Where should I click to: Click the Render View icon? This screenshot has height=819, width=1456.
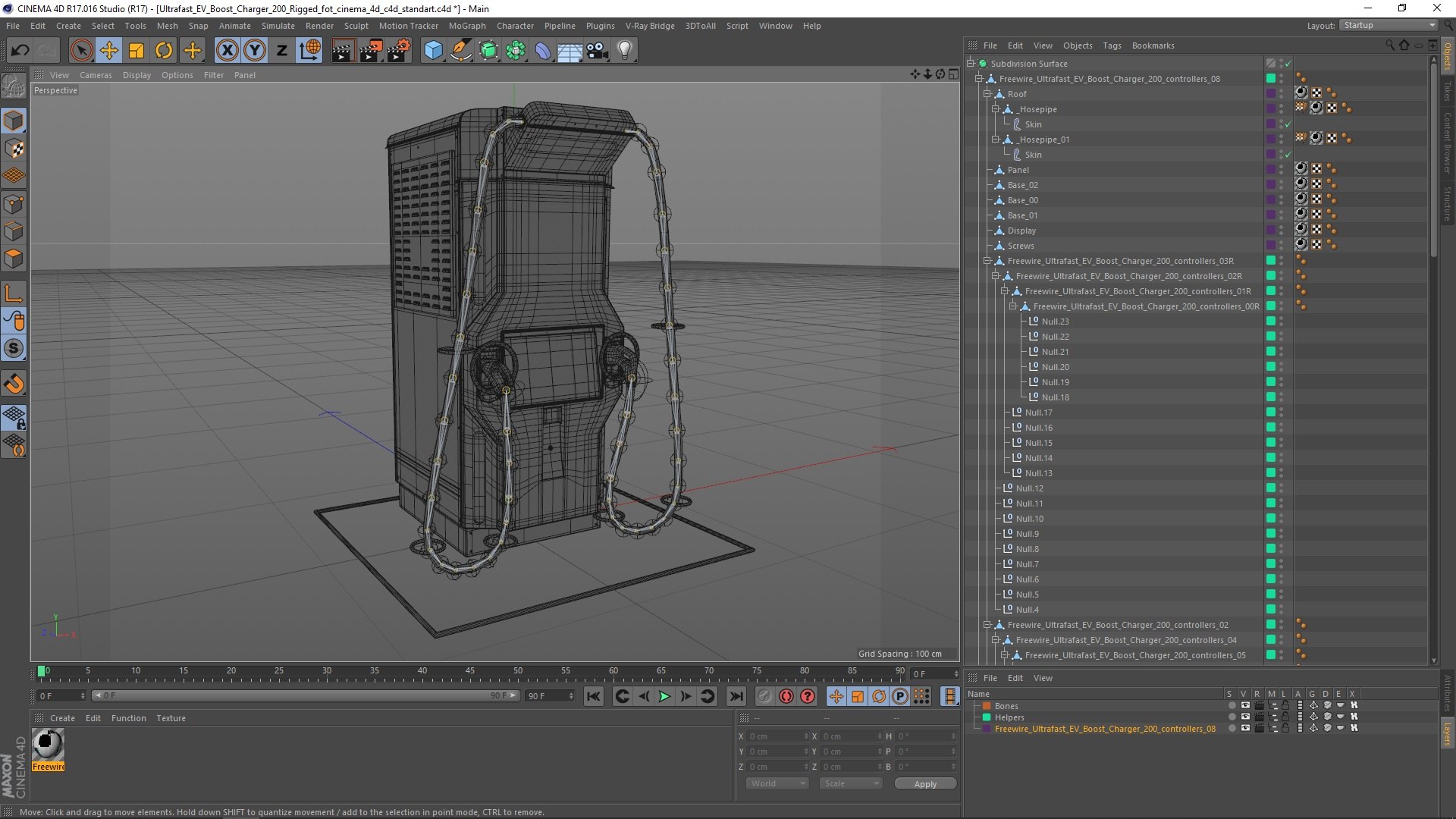pos(343,51)
